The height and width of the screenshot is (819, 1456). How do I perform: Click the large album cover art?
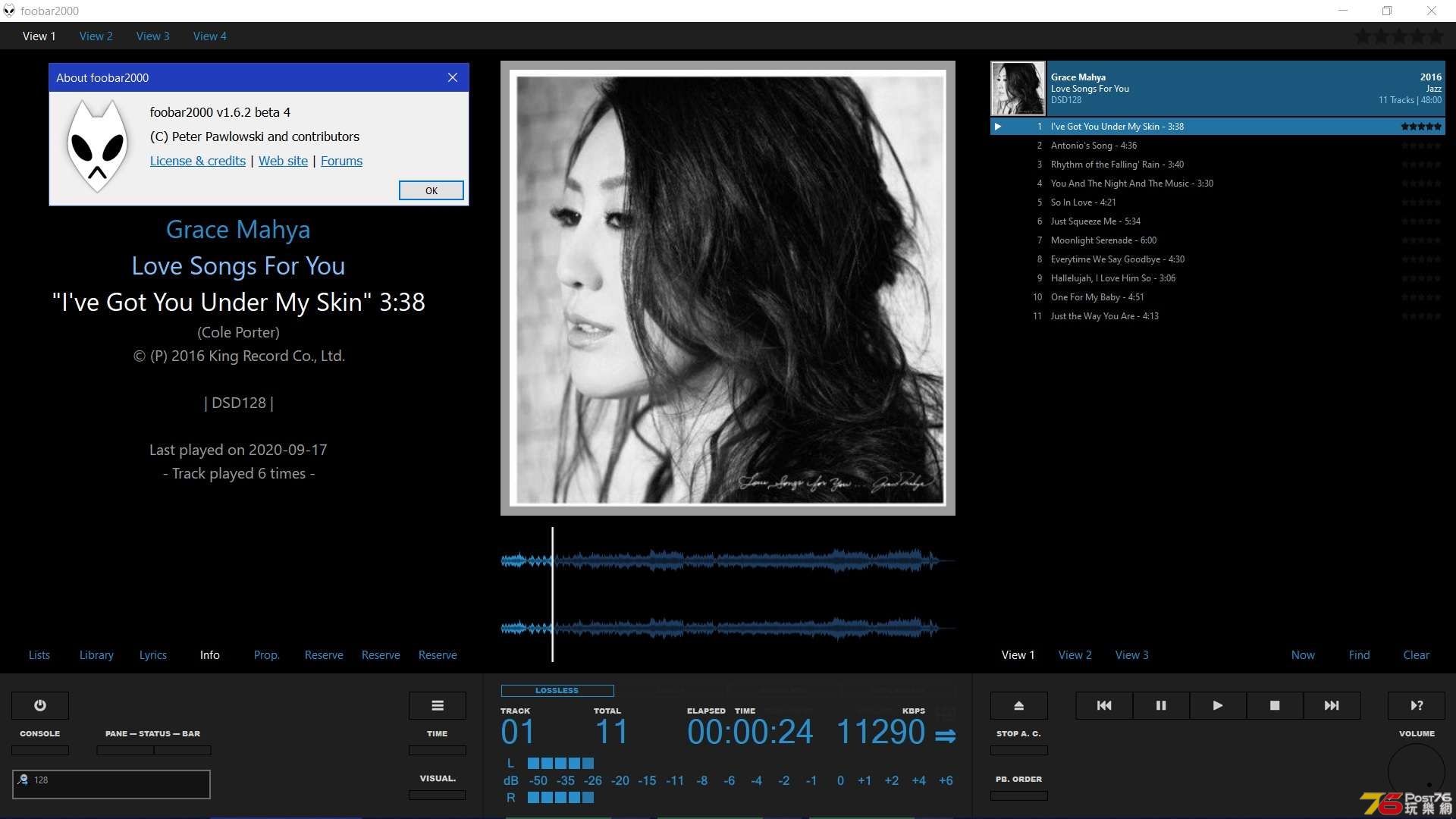coord(728,288)
